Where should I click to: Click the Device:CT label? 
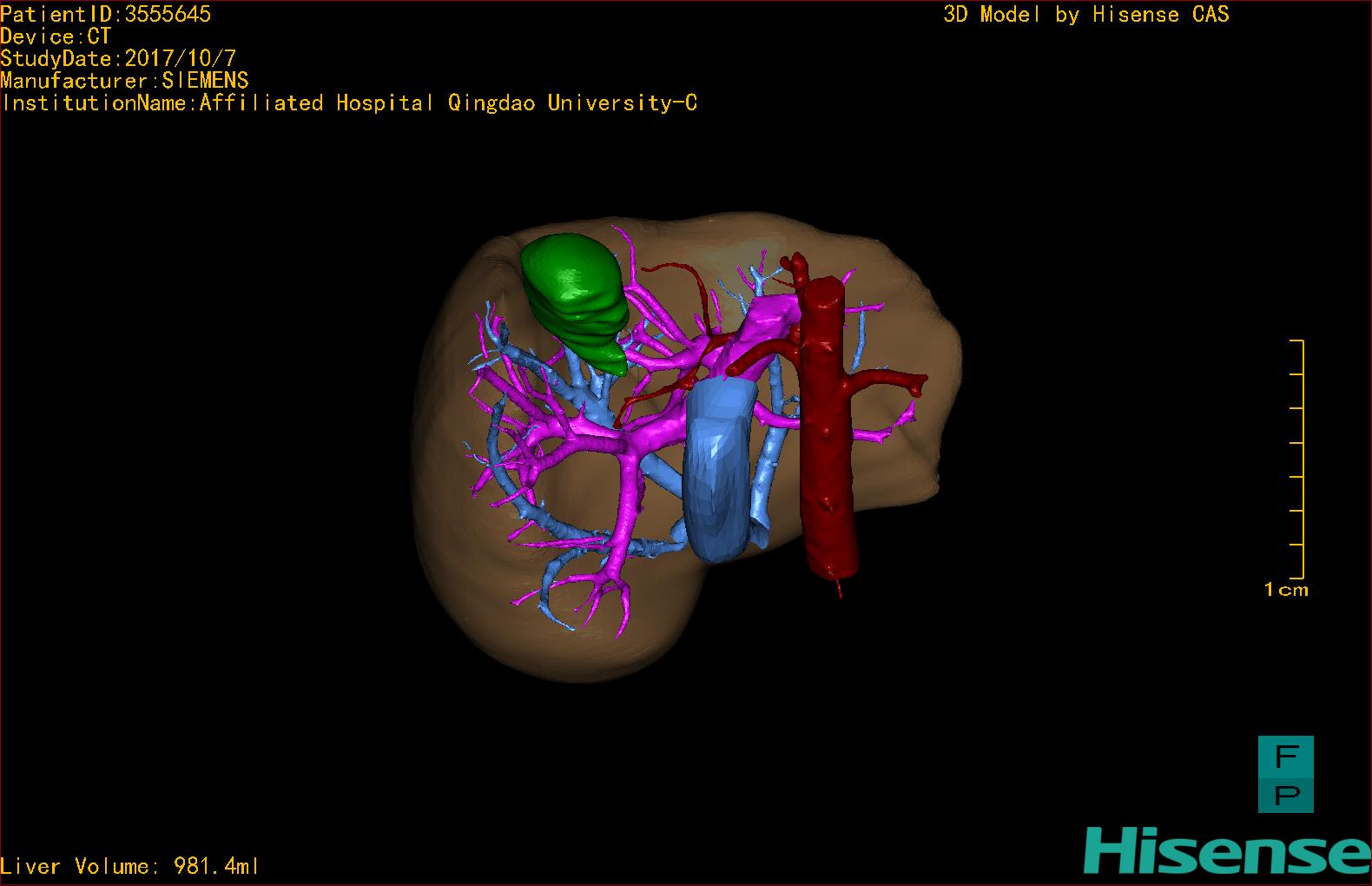[x=56, y=36]
